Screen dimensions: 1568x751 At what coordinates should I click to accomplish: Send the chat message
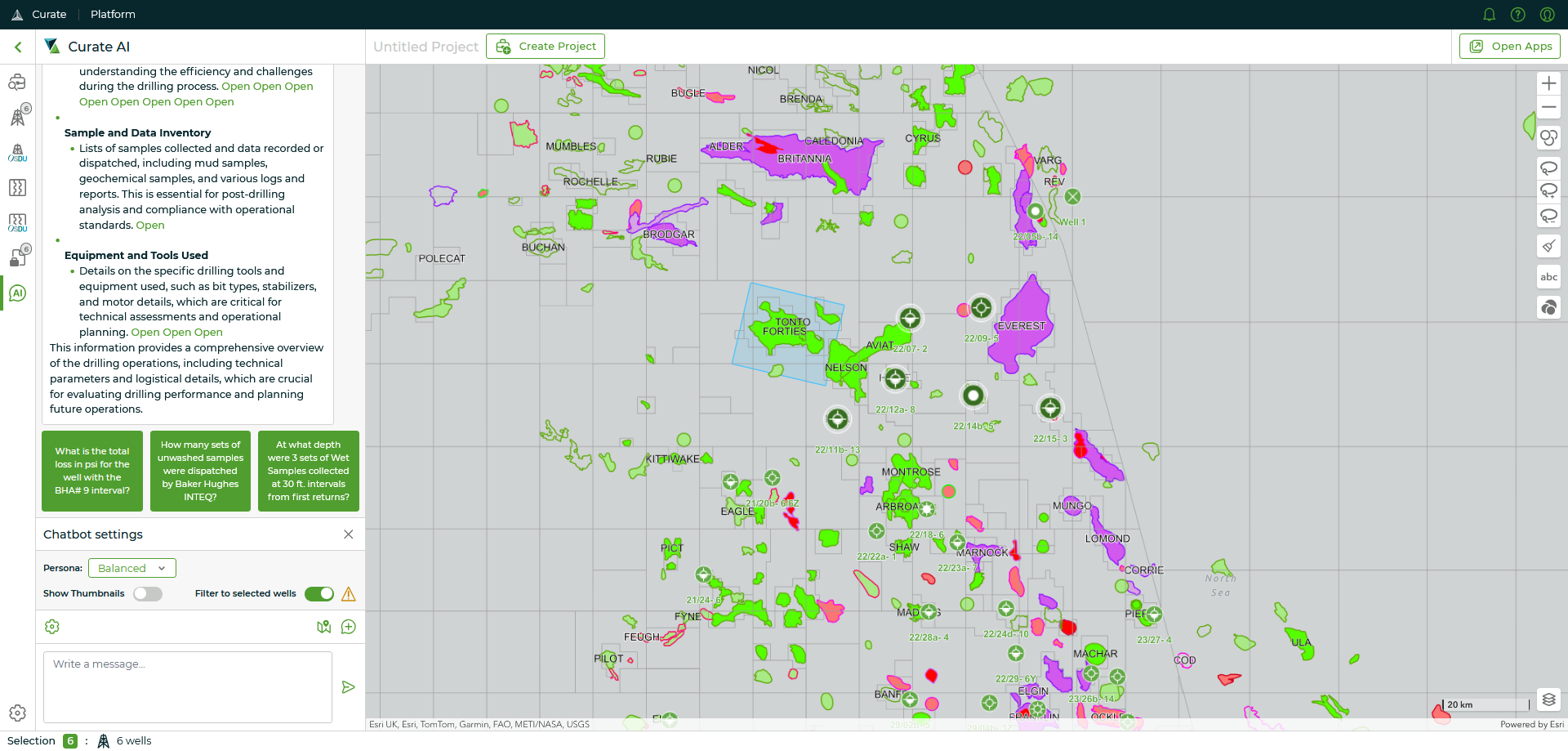[x=349, y=687]
